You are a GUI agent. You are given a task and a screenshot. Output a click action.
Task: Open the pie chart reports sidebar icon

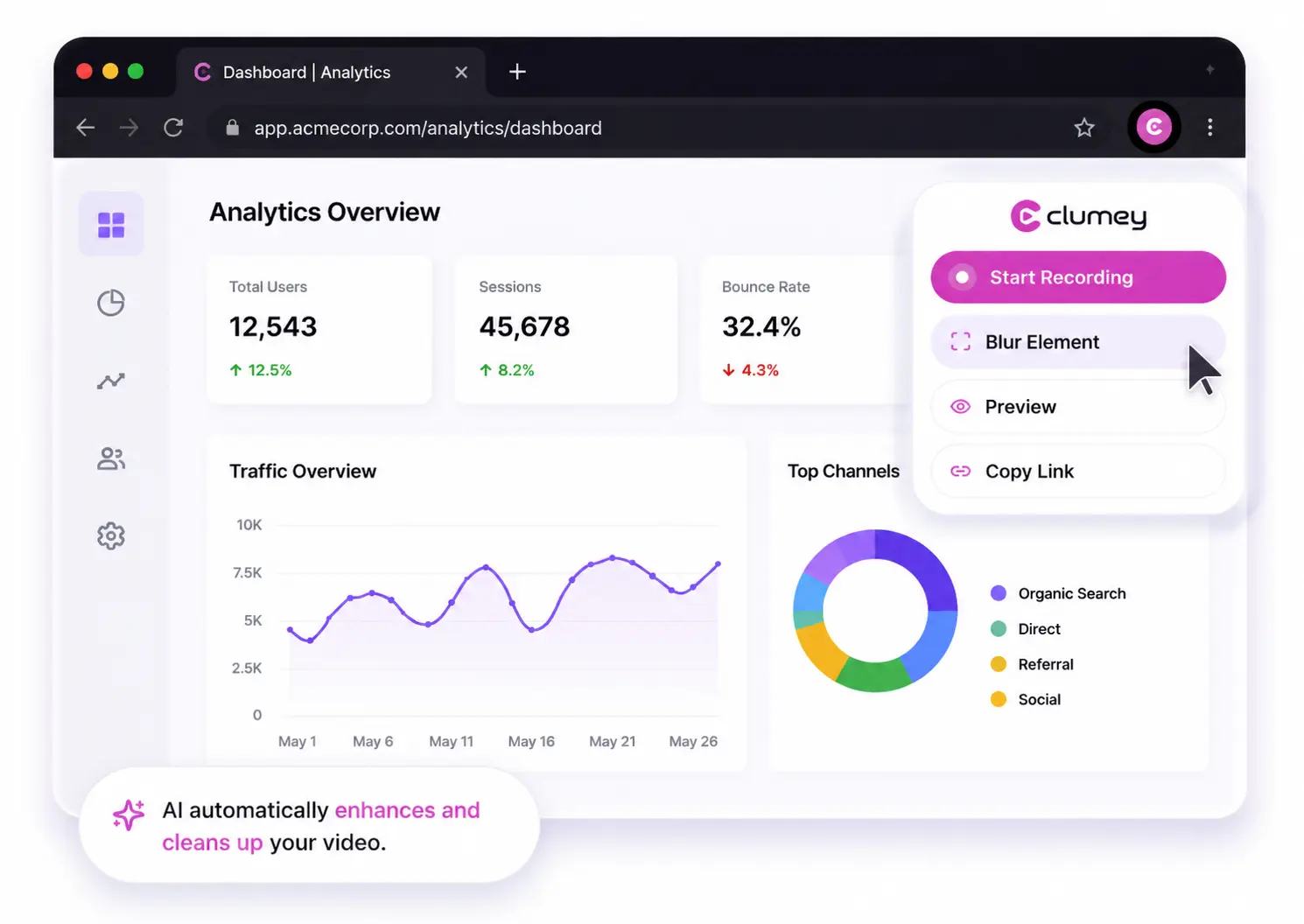coord(111,303)
